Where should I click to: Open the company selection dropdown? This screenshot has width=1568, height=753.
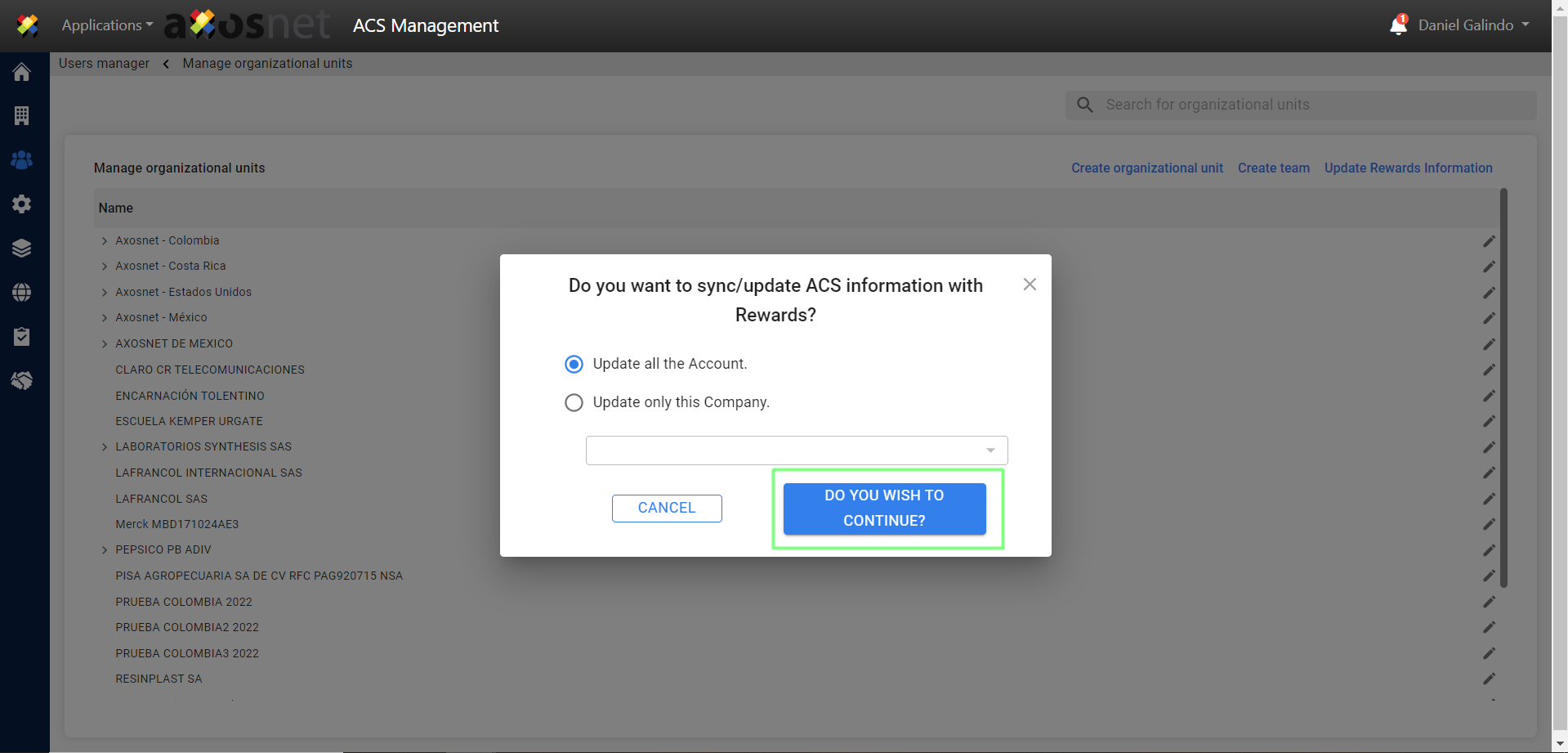click(x=796, y=450)
